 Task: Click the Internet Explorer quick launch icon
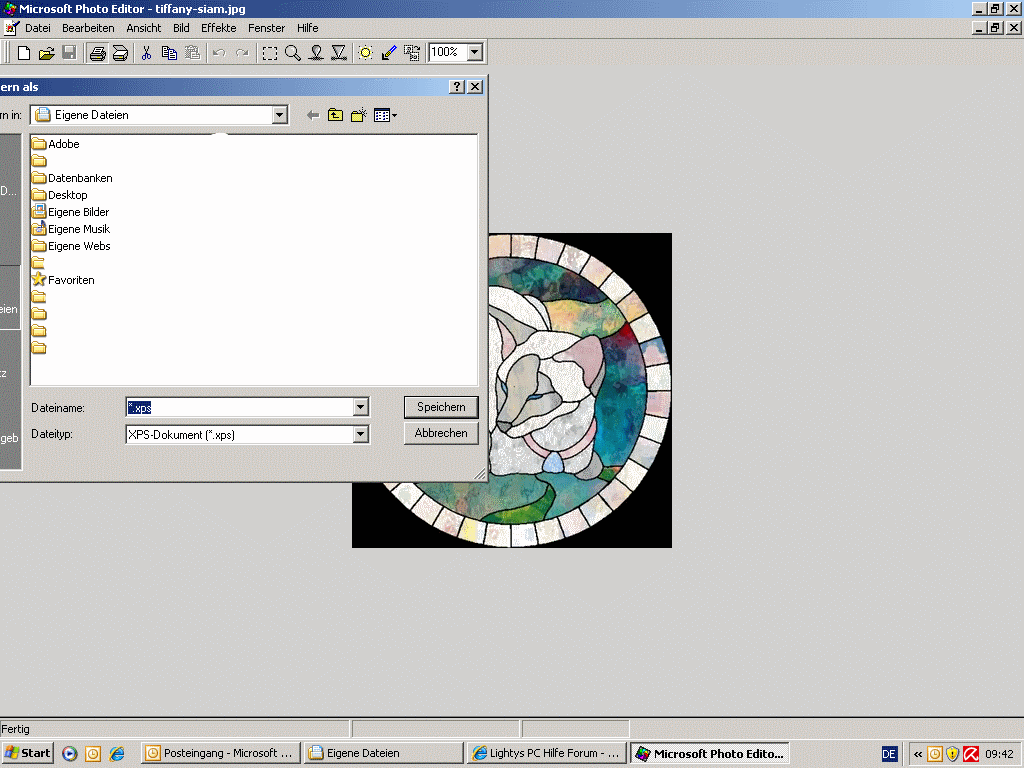(x=117, y=754)
